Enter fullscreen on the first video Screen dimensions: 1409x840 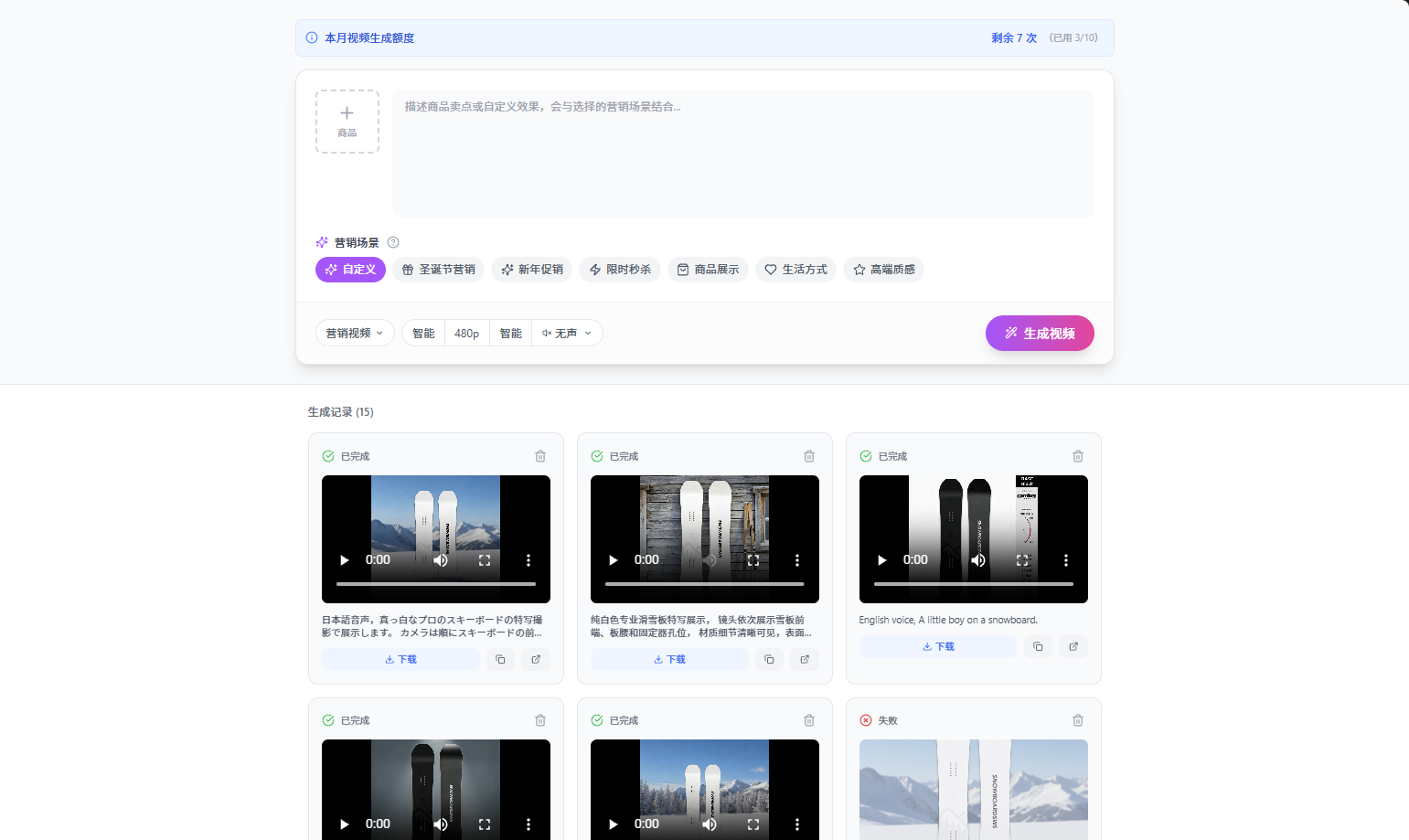click(x=485, y=560)
